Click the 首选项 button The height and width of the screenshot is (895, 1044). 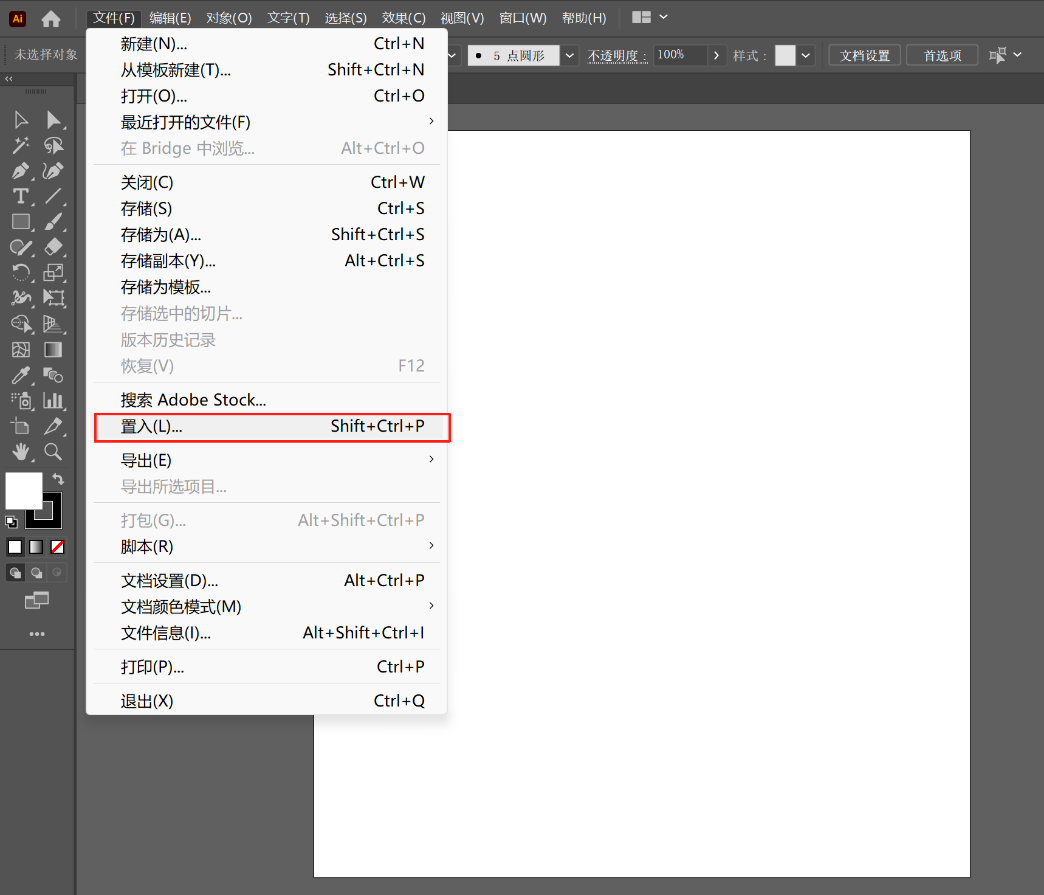[942, 56]
